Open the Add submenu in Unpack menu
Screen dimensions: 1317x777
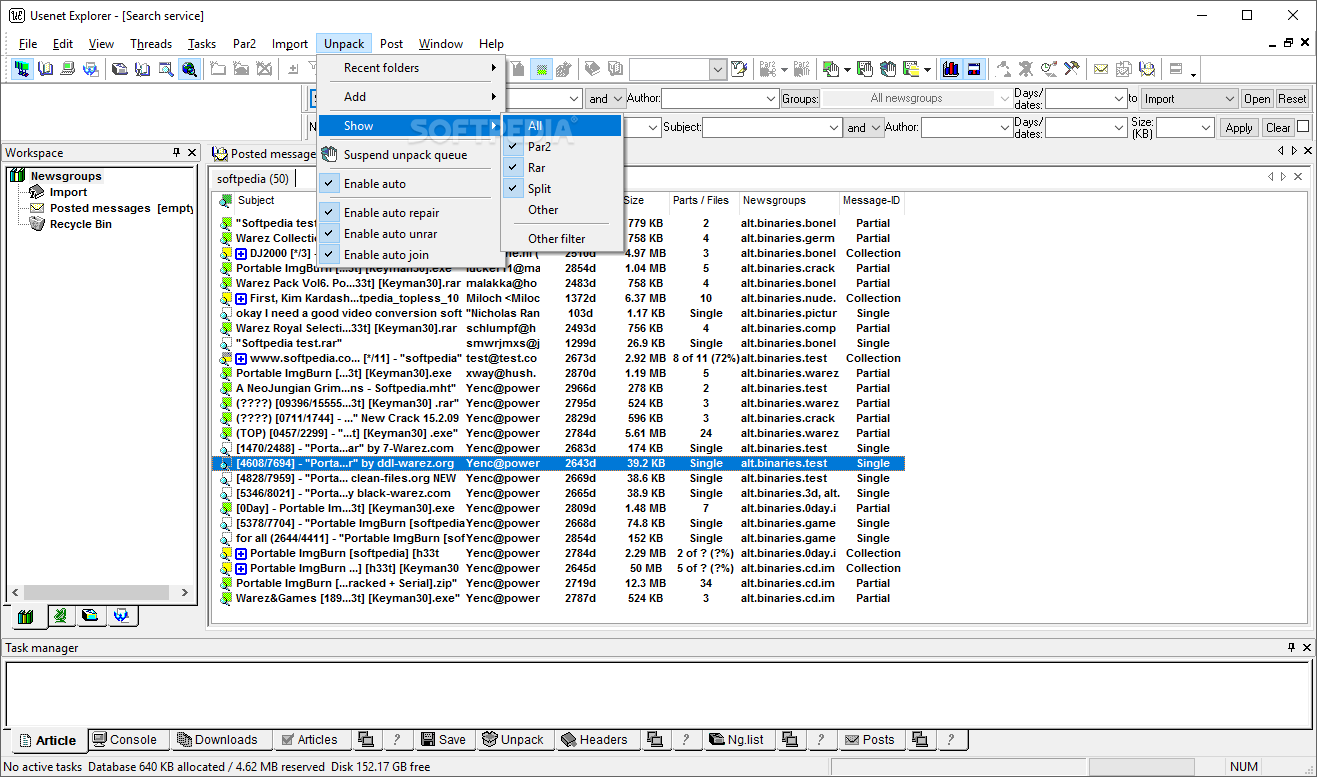pyautogui.click(x=411, y=97)
